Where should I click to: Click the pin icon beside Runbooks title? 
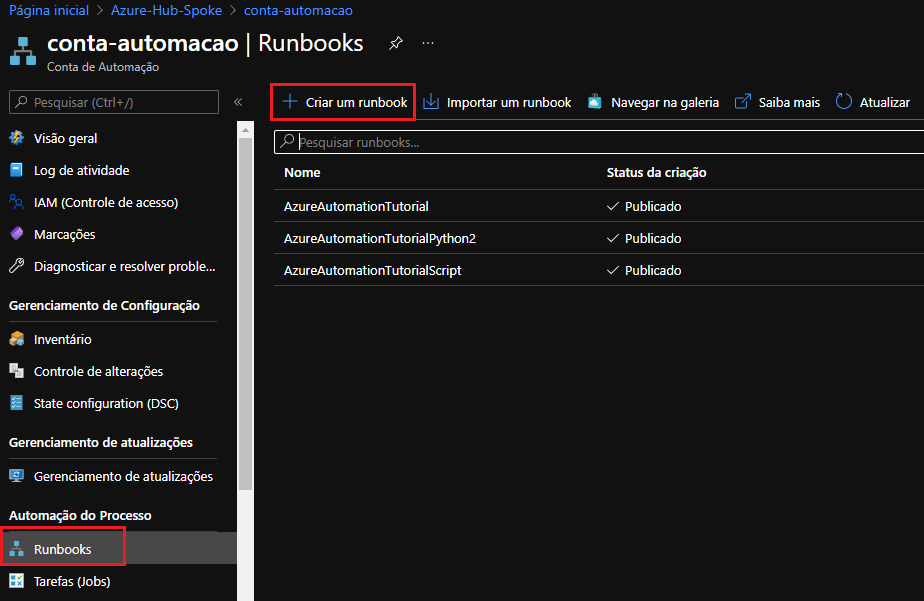click(396, 44)
